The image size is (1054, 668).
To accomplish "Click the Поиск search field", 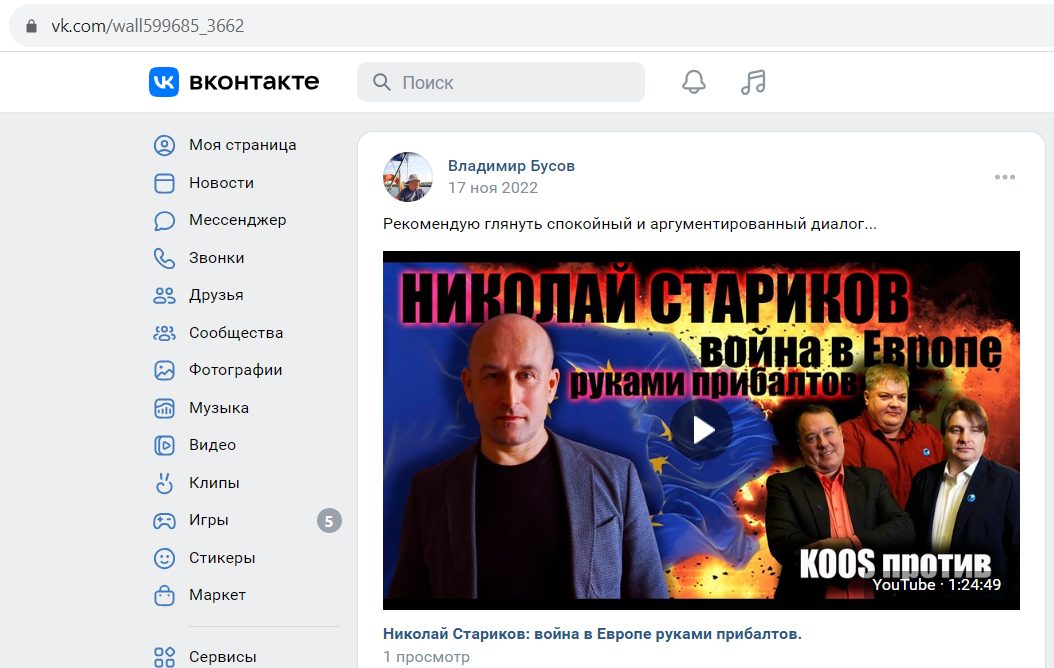I will pyautogui.click(x=501, y=82).
